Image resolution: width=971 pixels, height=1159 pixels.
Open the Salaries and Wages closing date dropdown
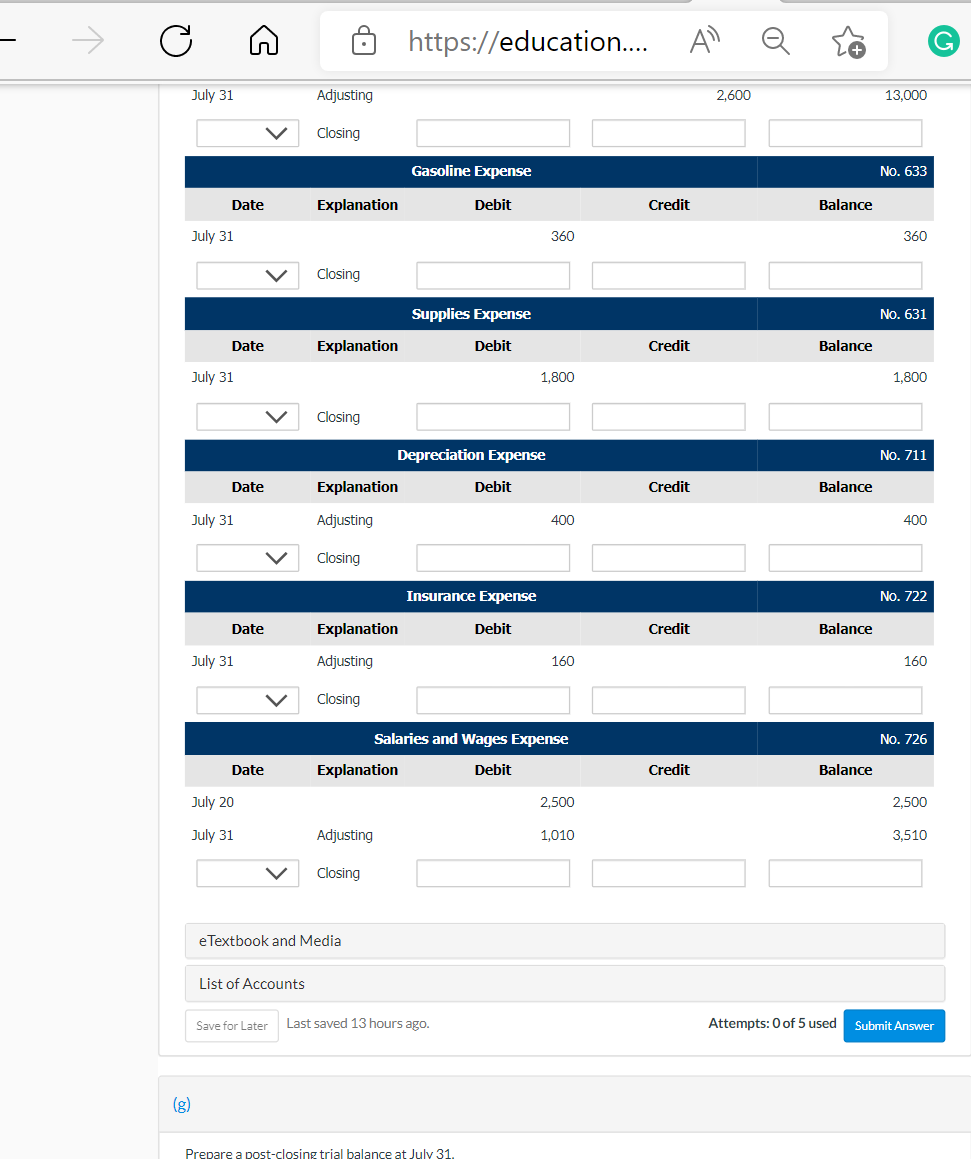[x=247, y=873]
